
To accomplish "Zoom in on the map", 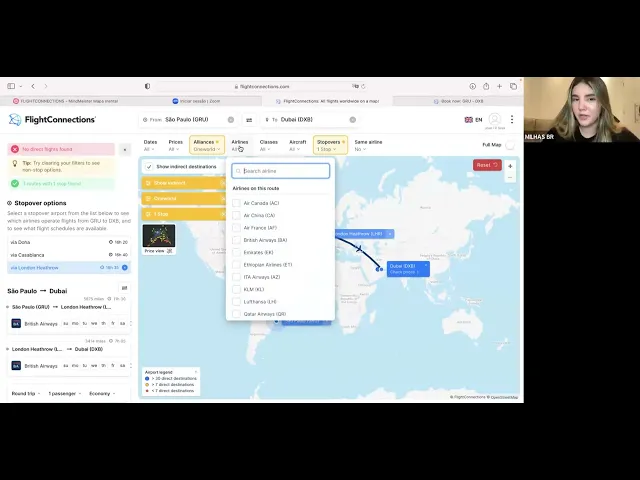I will pos(510,166).
